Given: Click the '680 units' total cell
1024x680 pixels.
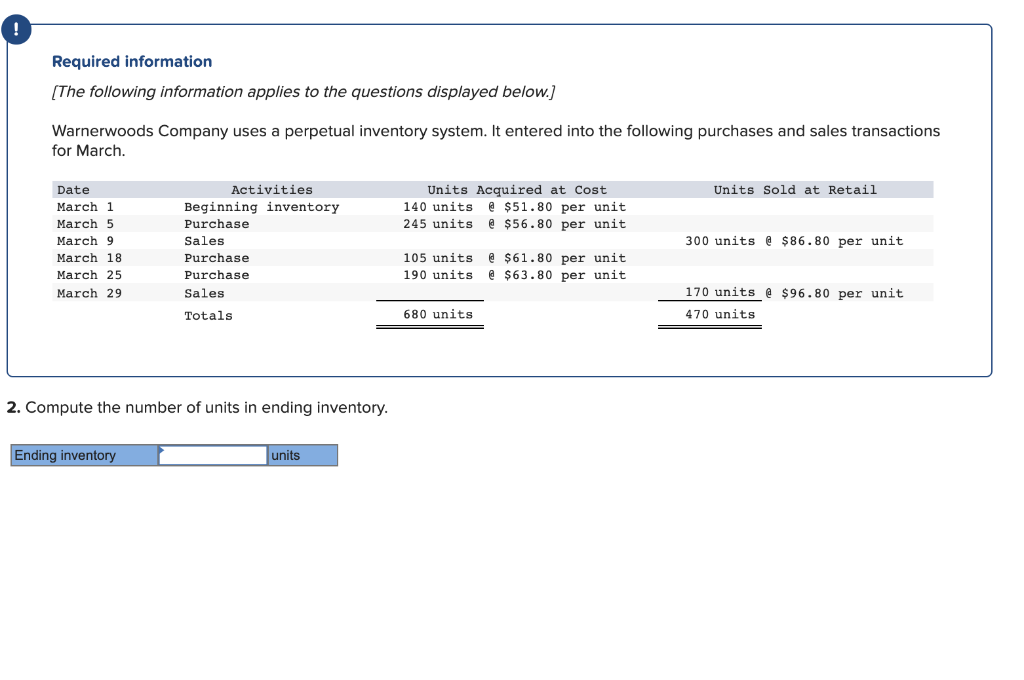Looking at the screenshot, I should (438, 314).
